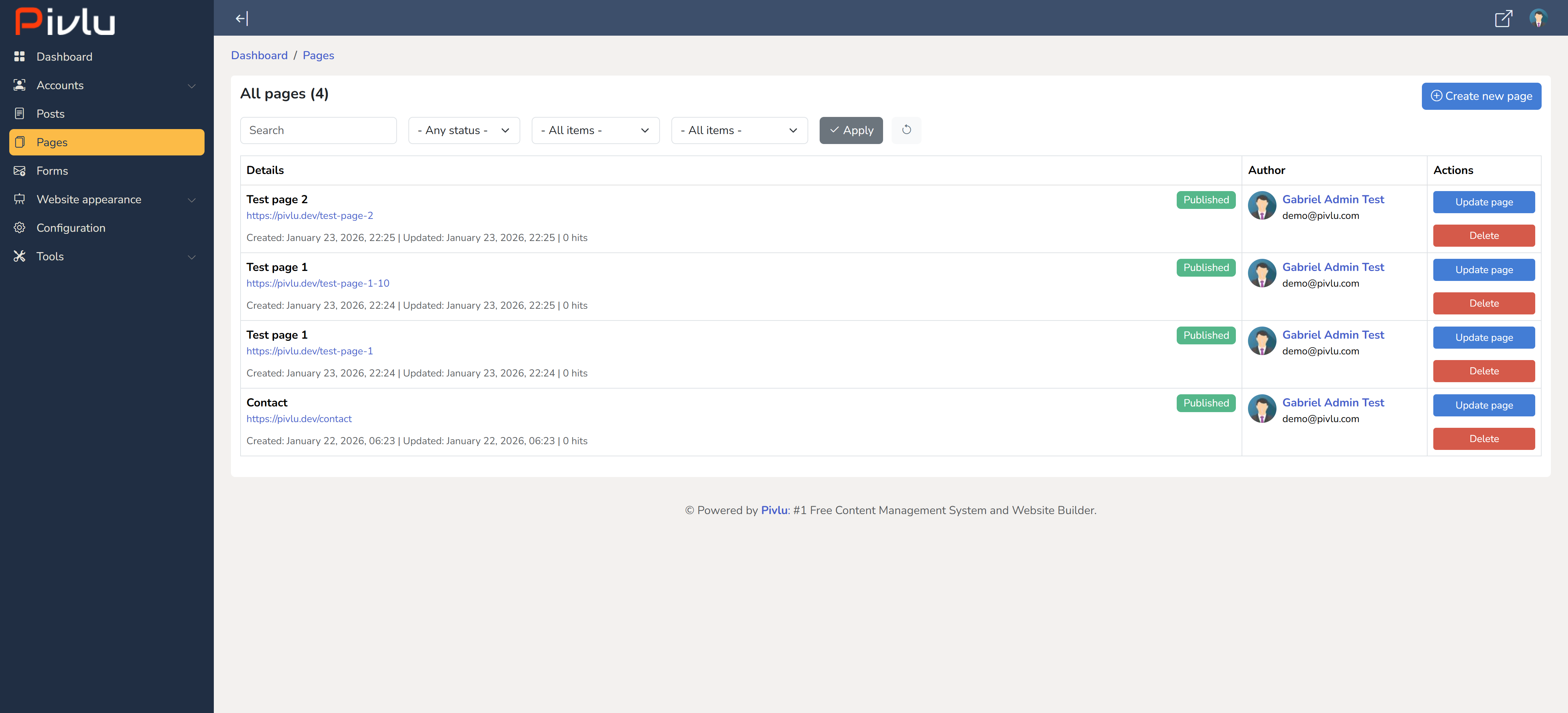Collapse the sidebar with arrow icon

click(242, 18)
